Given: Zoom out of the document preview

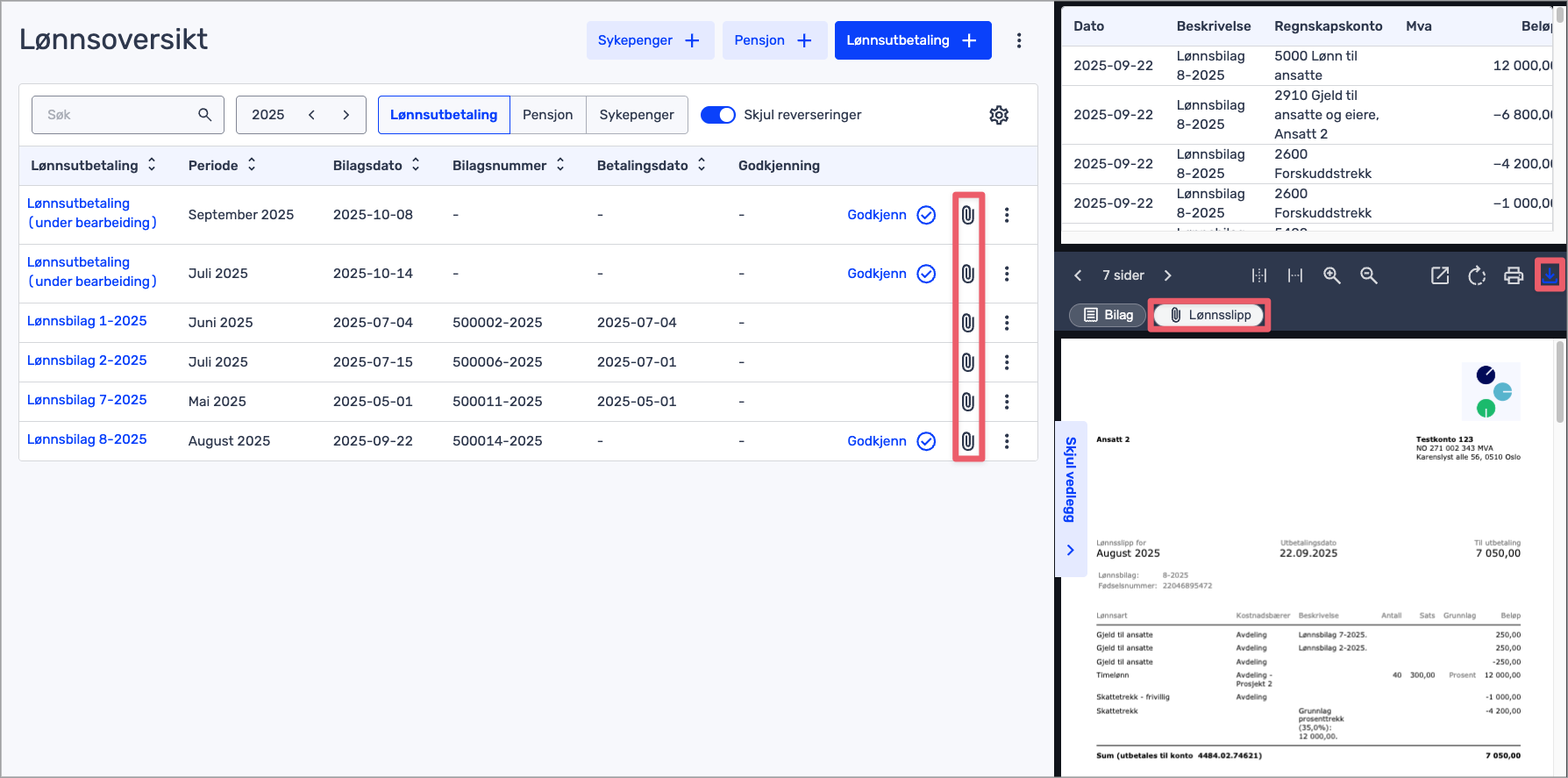Looking at the screenshot, I should pos(1368,275).
